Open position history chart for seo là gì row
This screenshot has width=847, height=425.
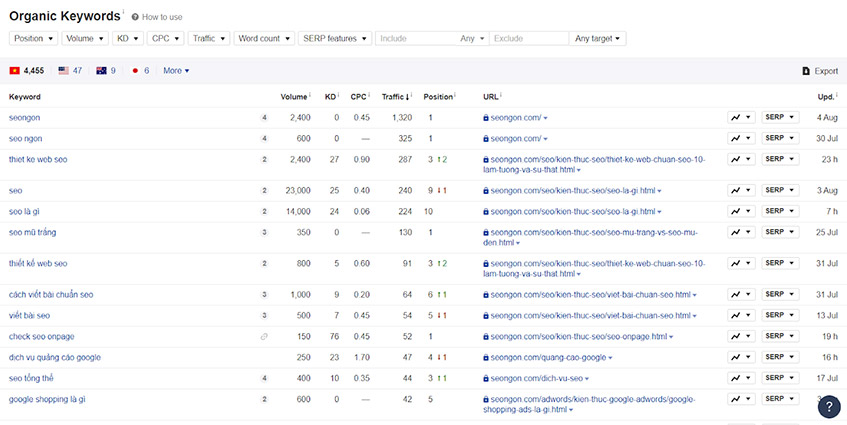741,211
